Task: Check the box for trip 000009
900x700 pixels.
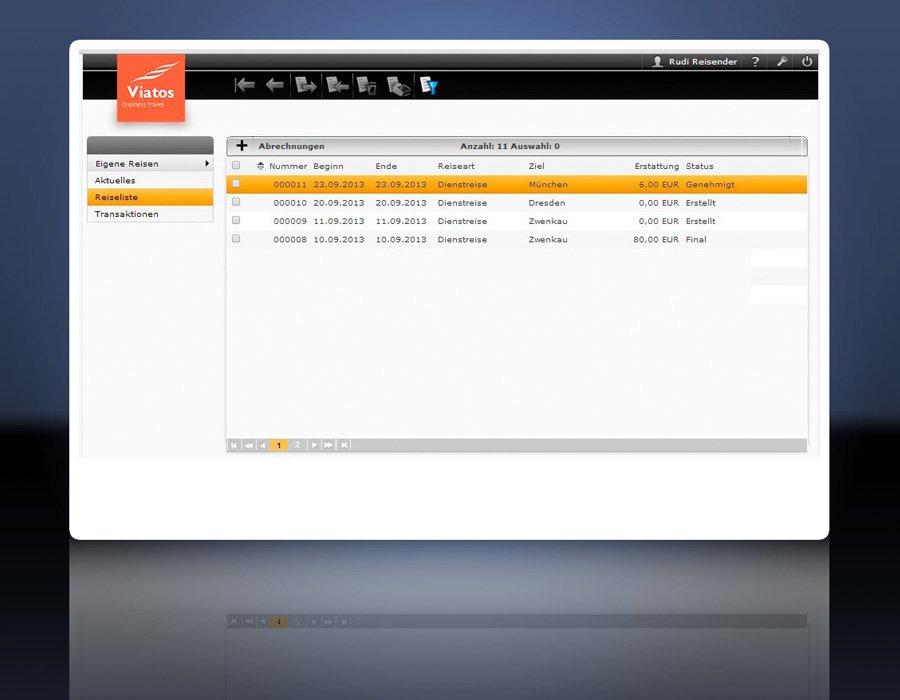Action: [x=236, y=220]
